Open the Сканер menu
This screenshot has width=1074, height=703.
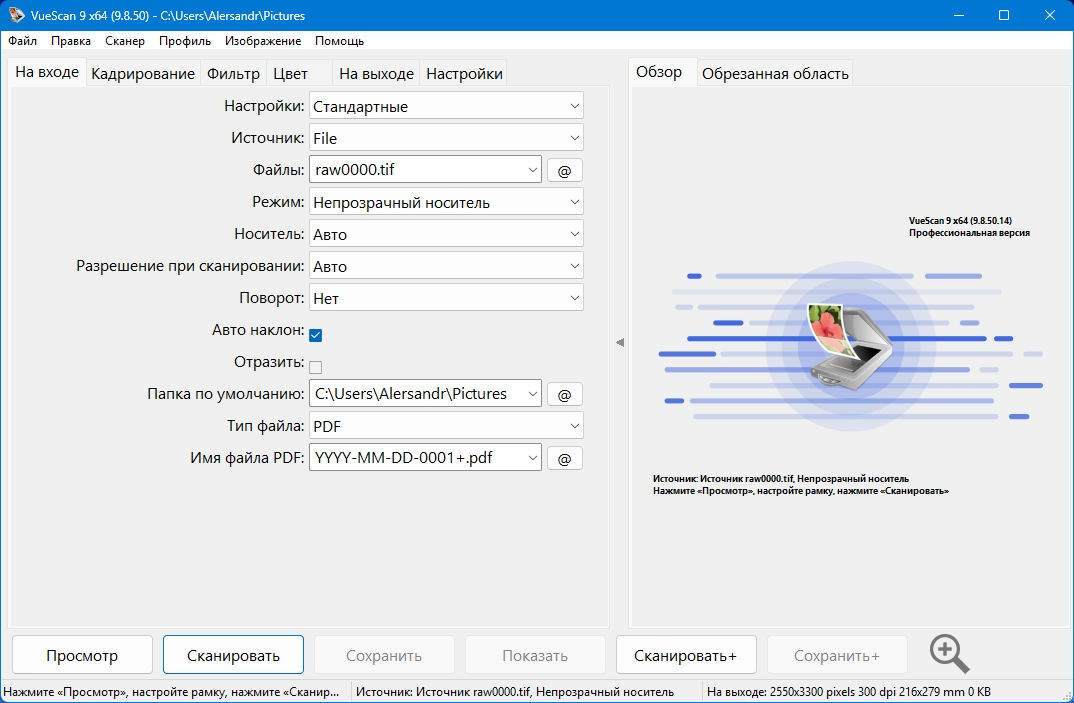(x=125, y=41)
